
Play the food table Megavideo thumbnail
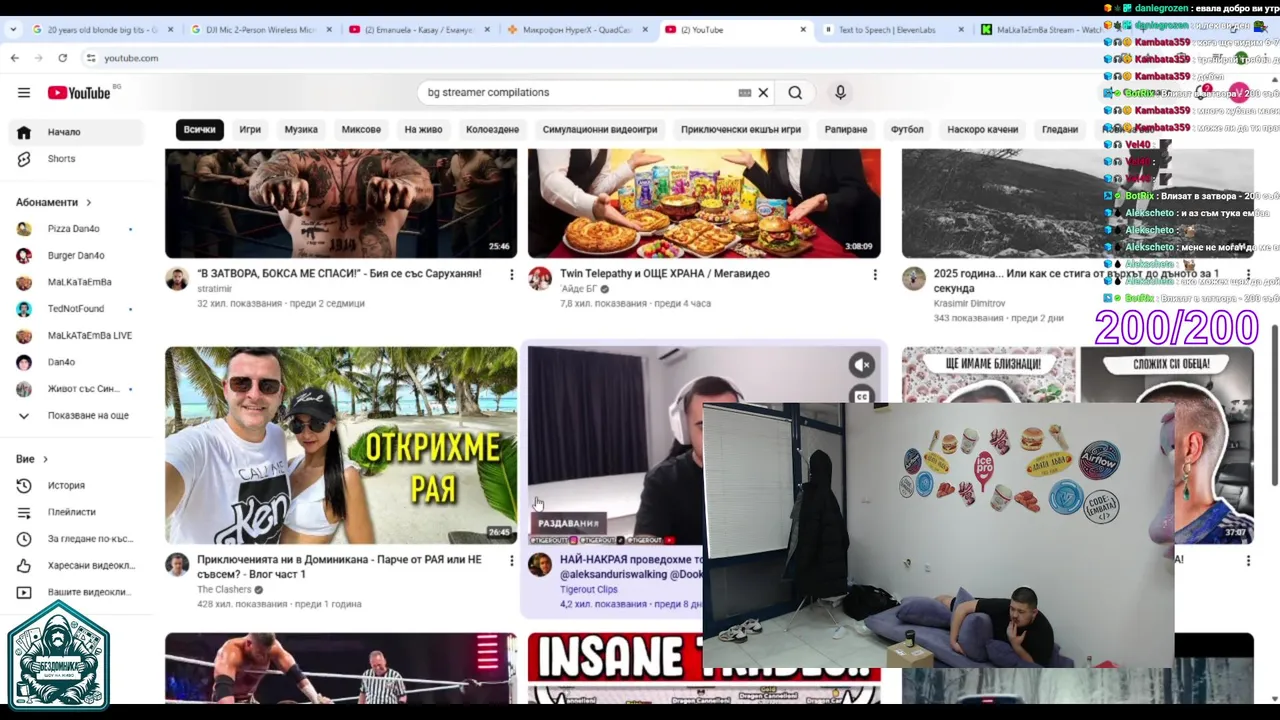(704, 203)
